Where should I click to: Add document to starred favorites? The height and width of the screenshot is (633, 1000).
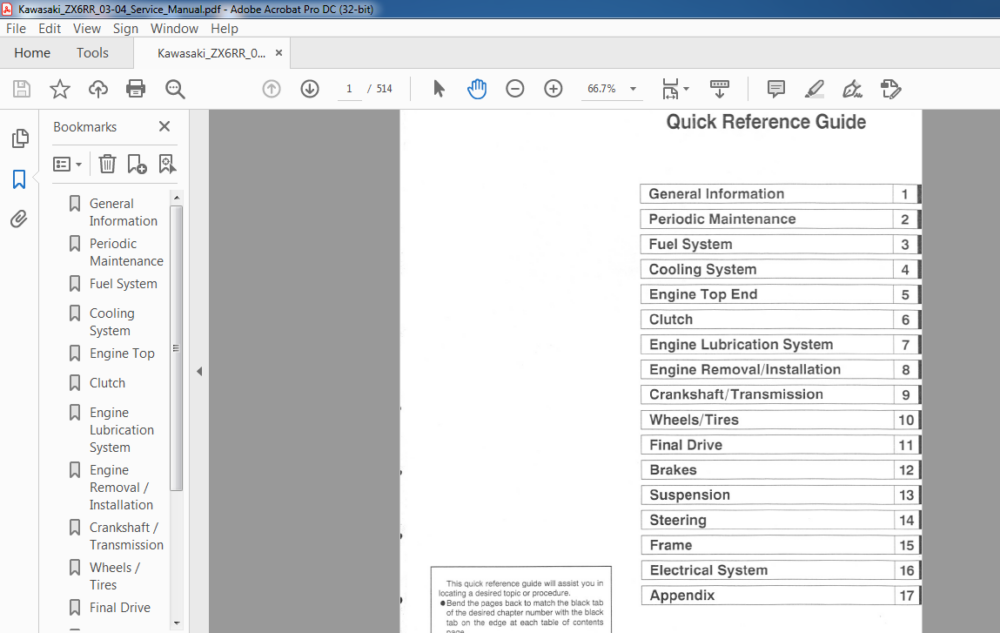point(60,89)
